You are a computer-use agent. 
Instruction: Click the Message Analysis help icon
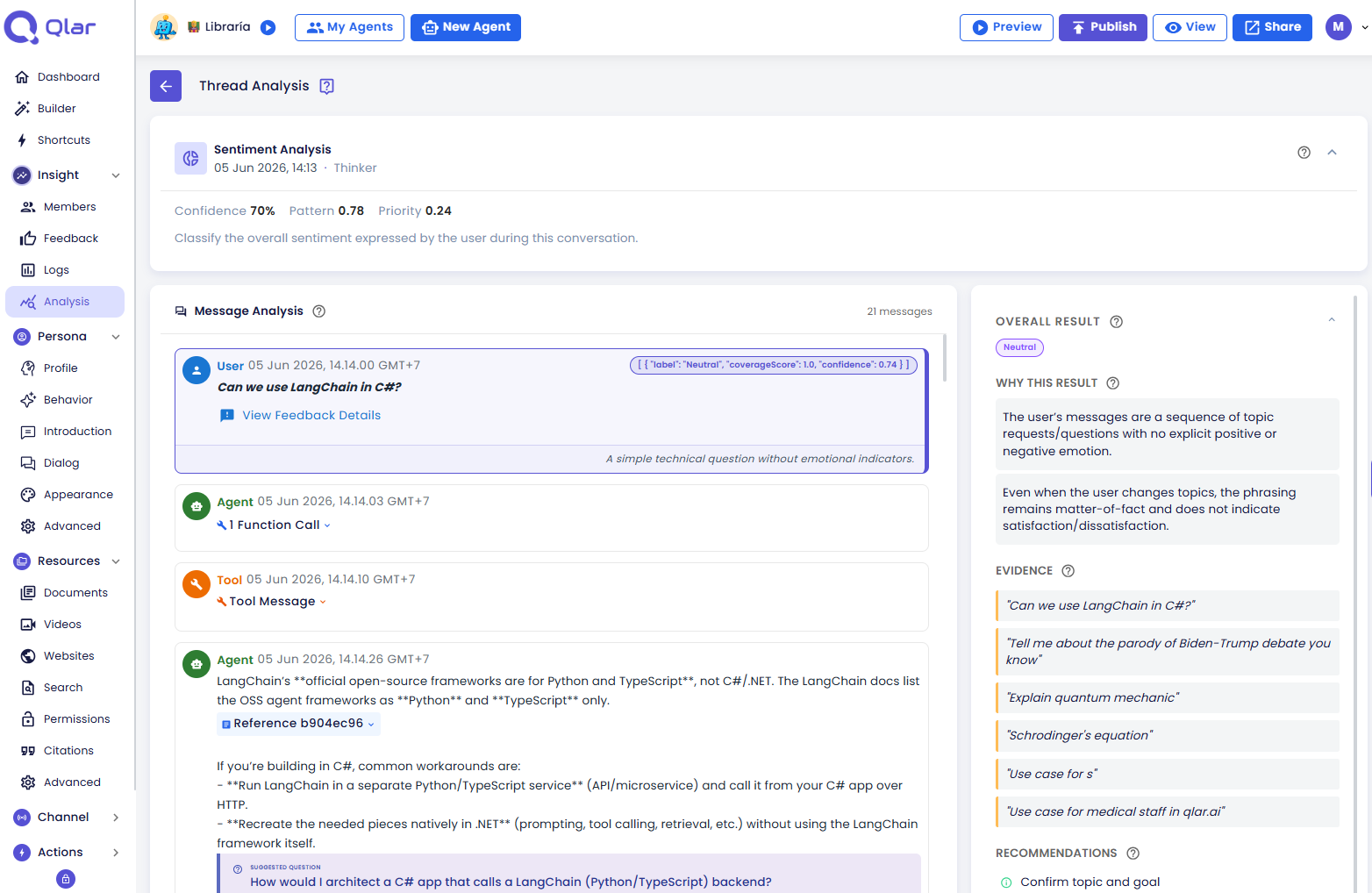319,311
